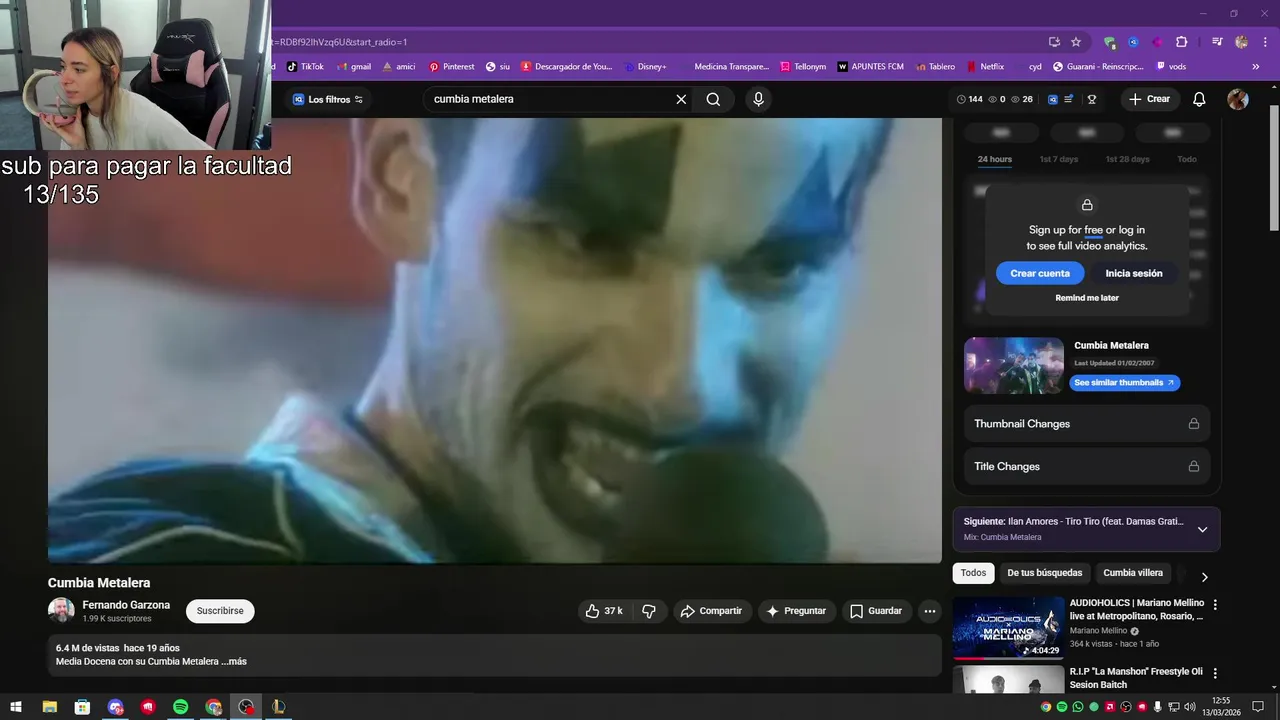Click the 'Crear' button
1280x720 pixels.
pyautogui.click(x=1149, y=99)
